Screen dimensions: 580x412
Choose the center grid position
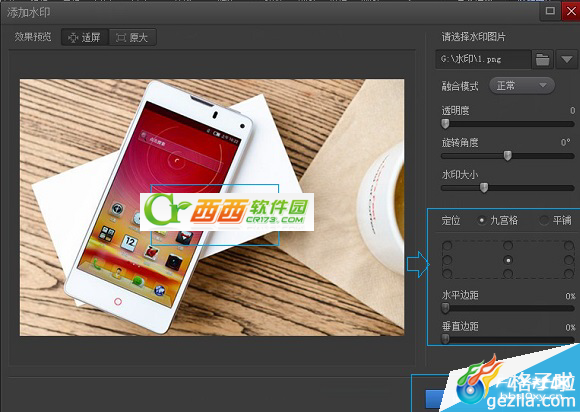click(508, 260)
